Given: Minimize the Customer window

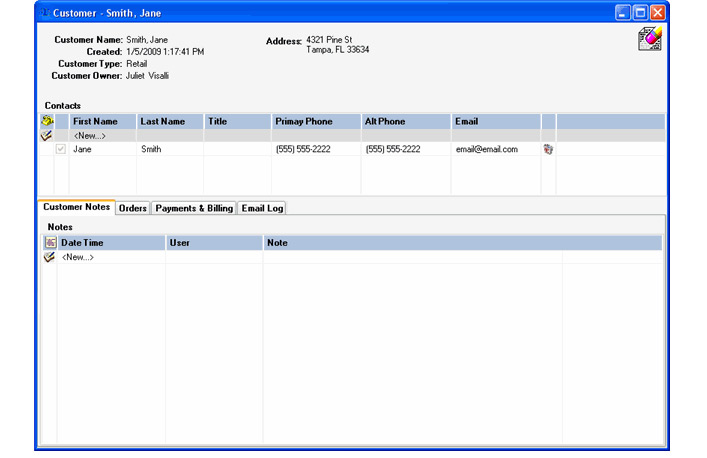Looking at the screenshot, I should (x=623, y=13).
